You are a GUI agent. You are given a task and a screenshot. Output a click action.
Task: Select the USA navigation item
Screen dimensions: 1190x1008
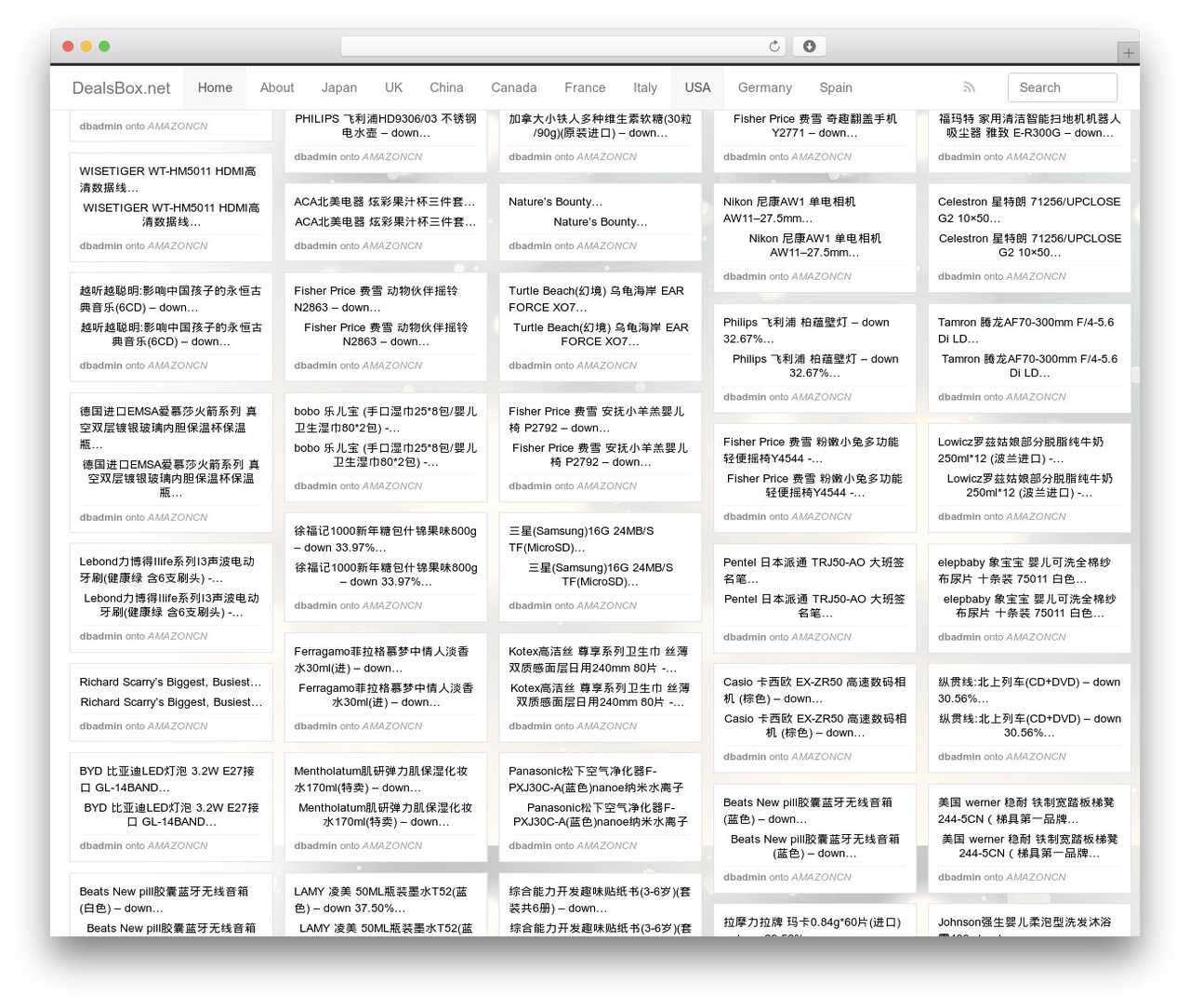697,87
